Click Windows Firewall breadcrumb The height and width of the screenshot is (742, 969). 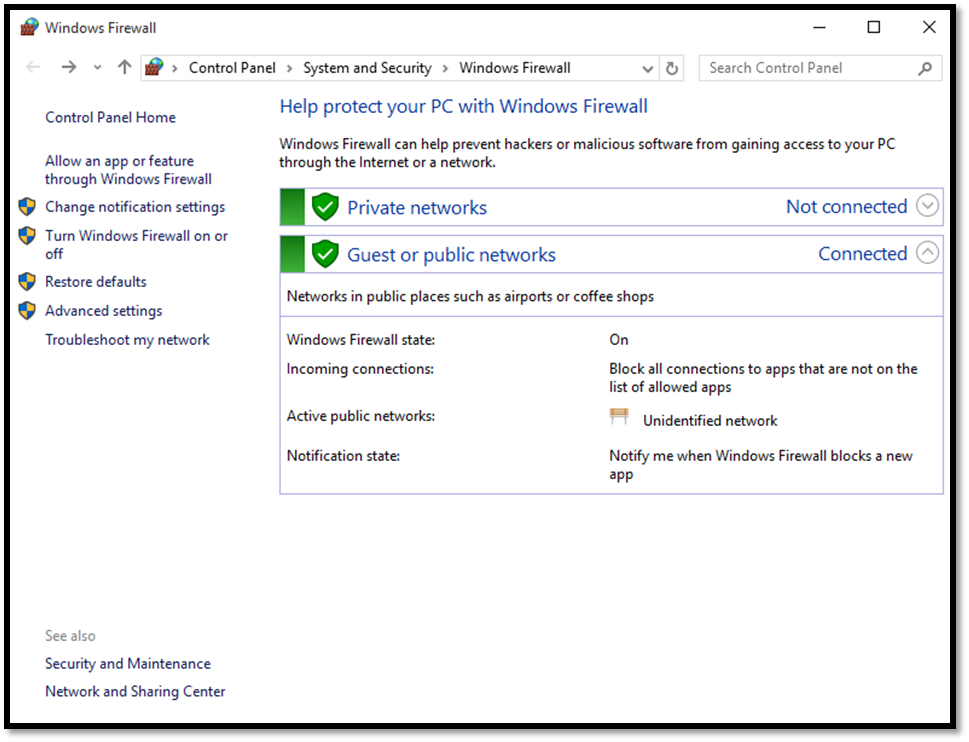[x=514, y=68]
